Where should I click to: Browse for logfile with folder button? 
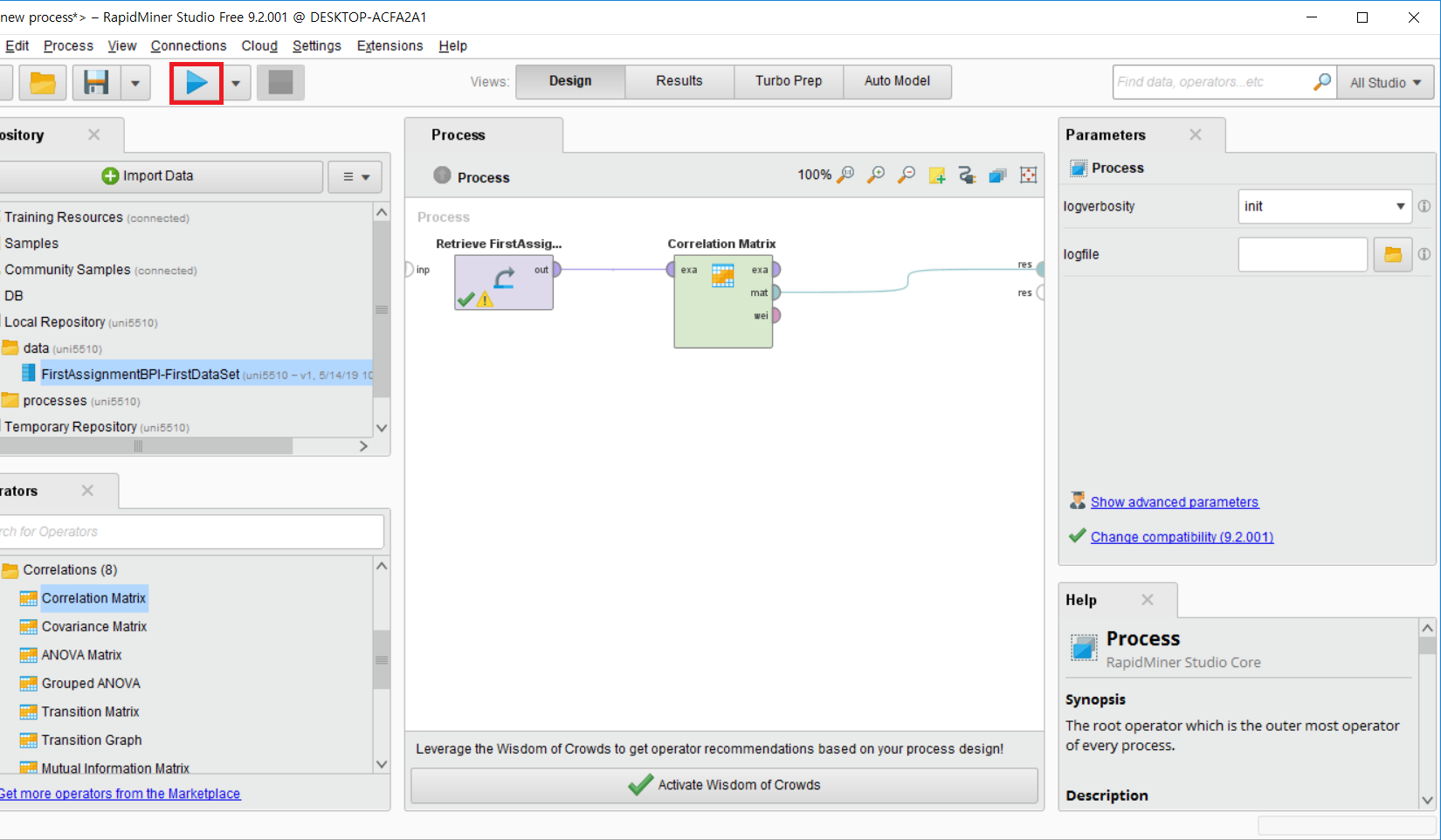coord(1393,255)
